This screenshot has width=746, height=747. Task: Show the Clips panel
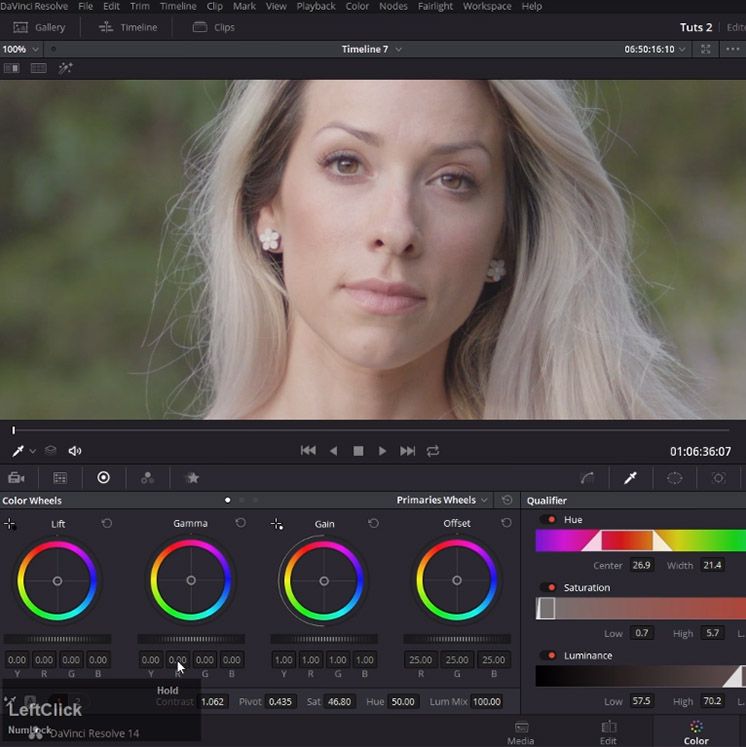click(x=213, y=27)
